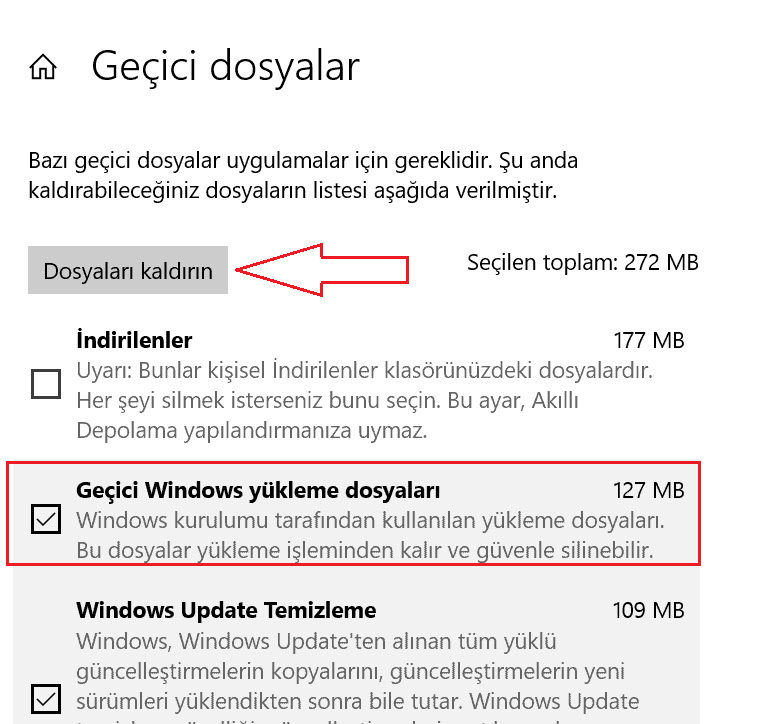The width and height of the screenshot is (759, 724).
Task: Click the Geçici Windows yükleme dosyaları heading
Action: [x=258, y=490]
